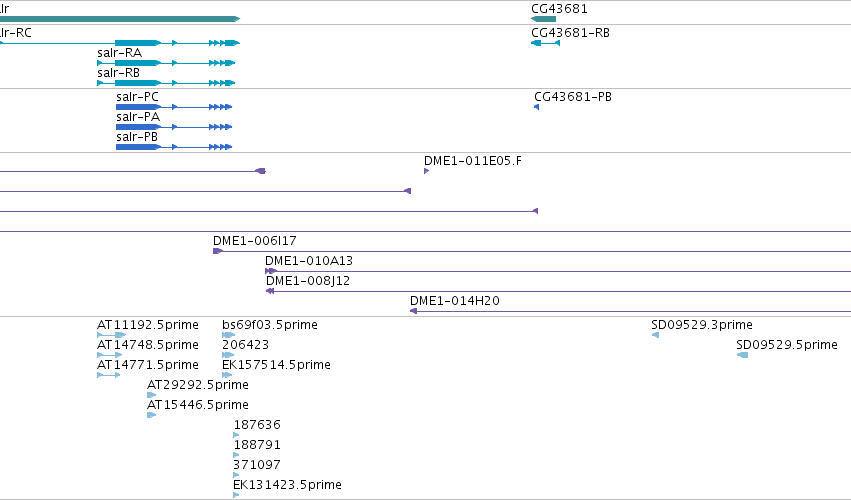Click the EK157514.5prime label
Image resolution: width=851 pixels, height=500 pixels.
pyautogui.click(x=276, y=365)
